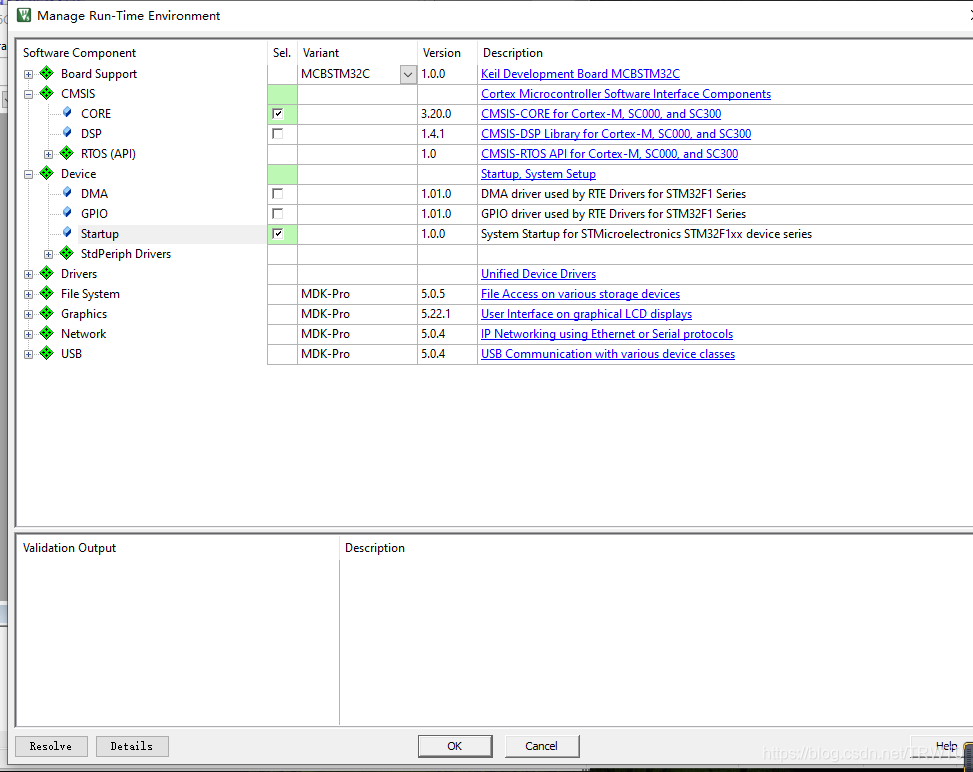Screen dimensions: 973x772
Task: Click version 3.20.0 in the CORE row
Action: coord(436,114)
